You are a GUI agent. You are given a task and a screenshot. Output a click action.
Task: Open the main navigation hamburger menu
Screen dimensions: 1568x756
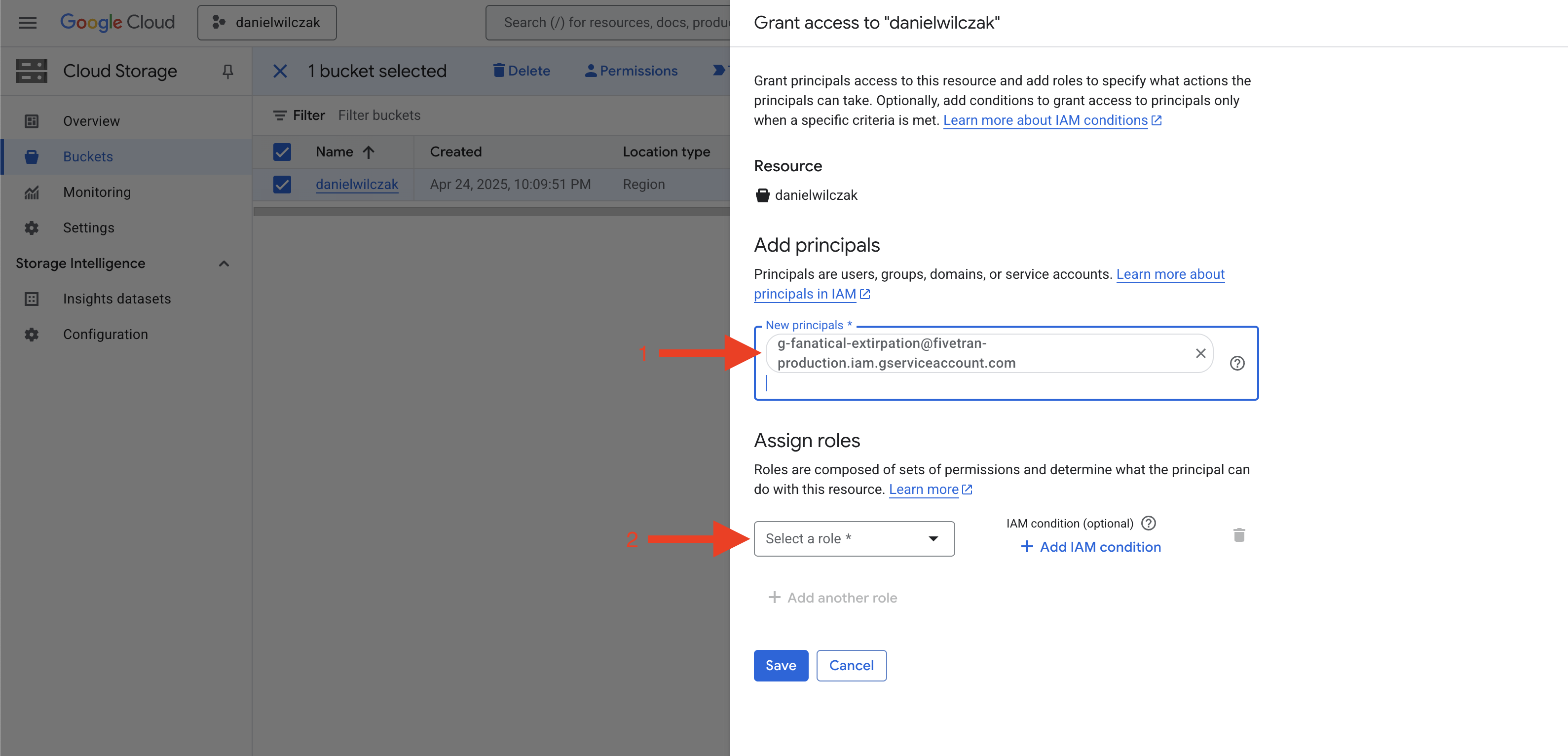[x=28, y=23]
